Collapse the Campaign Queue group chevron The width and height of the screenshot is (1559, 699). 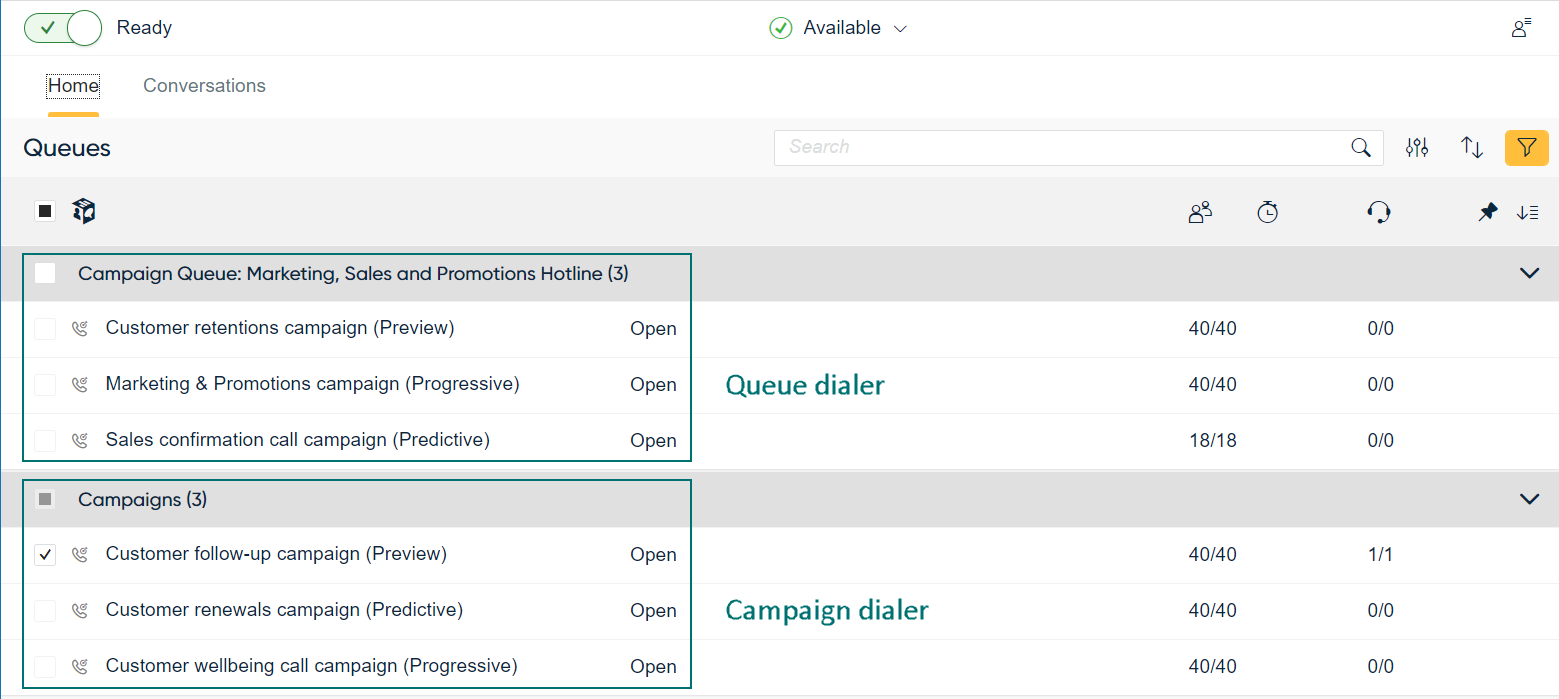click(x=1529, y=273)
